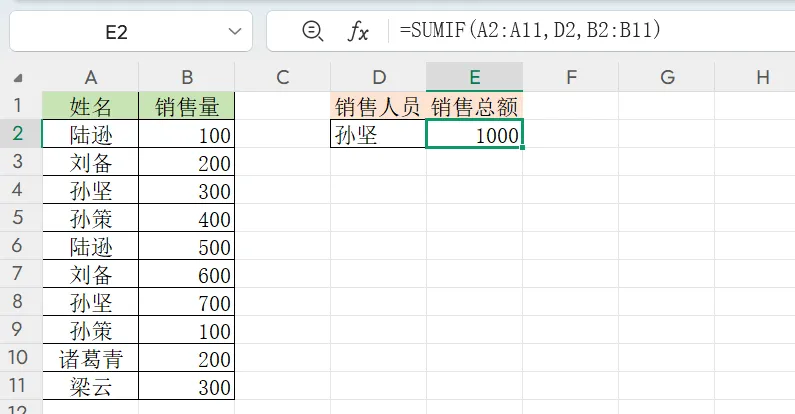Select column D header

point(378,77)
